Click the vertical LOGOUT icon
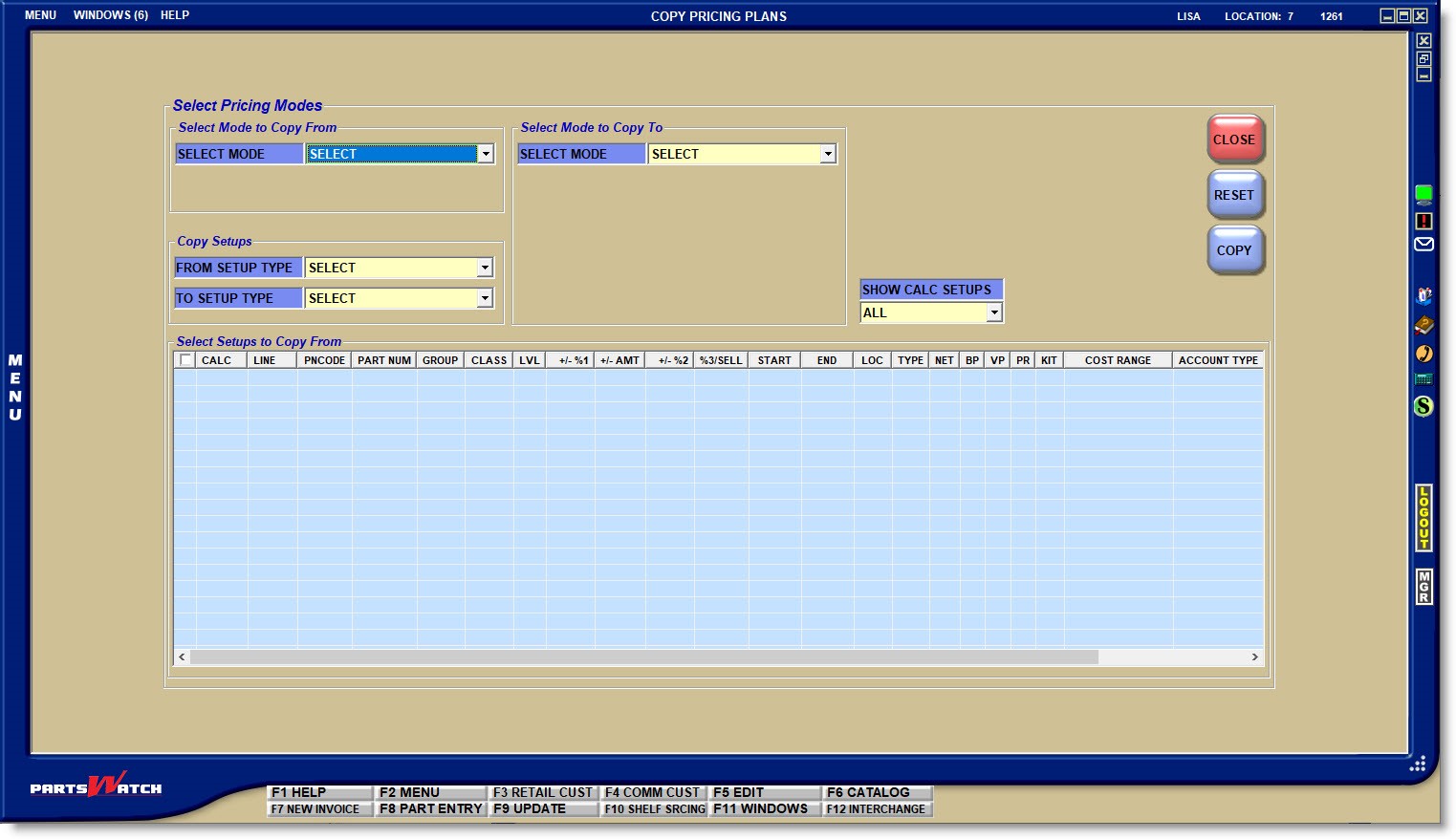 click(1423, 518)
